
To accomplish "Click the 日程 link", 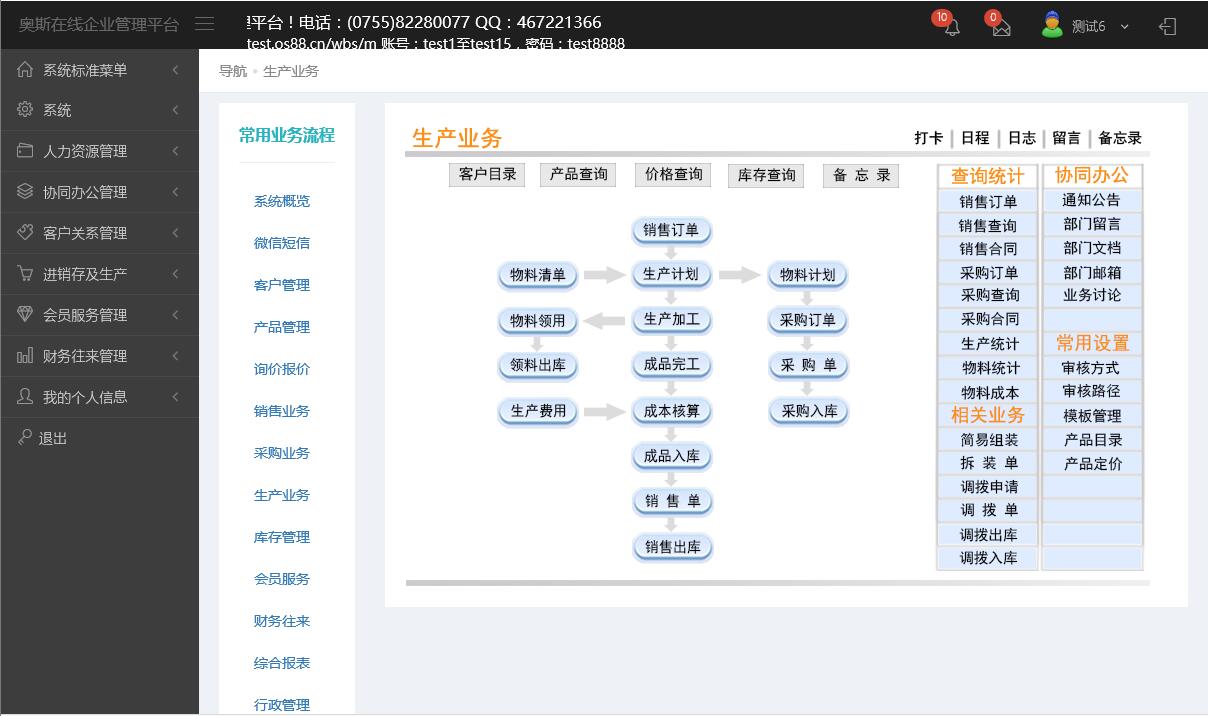I will 975,138.
